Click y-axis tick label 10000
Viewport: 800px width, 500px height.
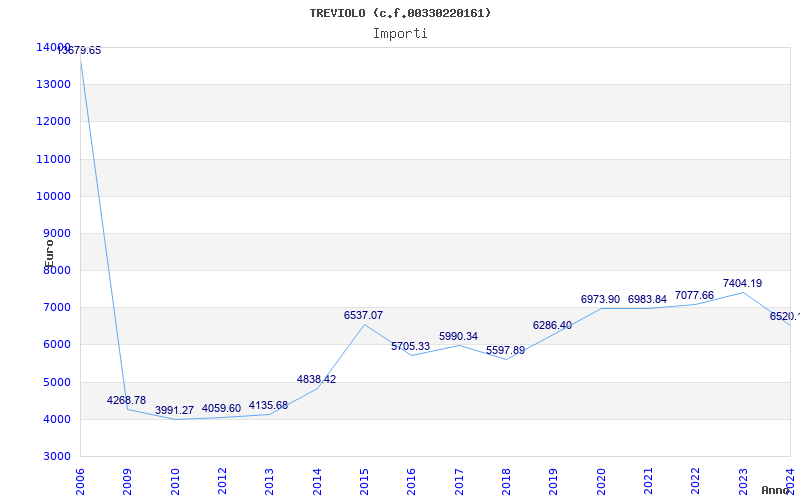[53, 196]
